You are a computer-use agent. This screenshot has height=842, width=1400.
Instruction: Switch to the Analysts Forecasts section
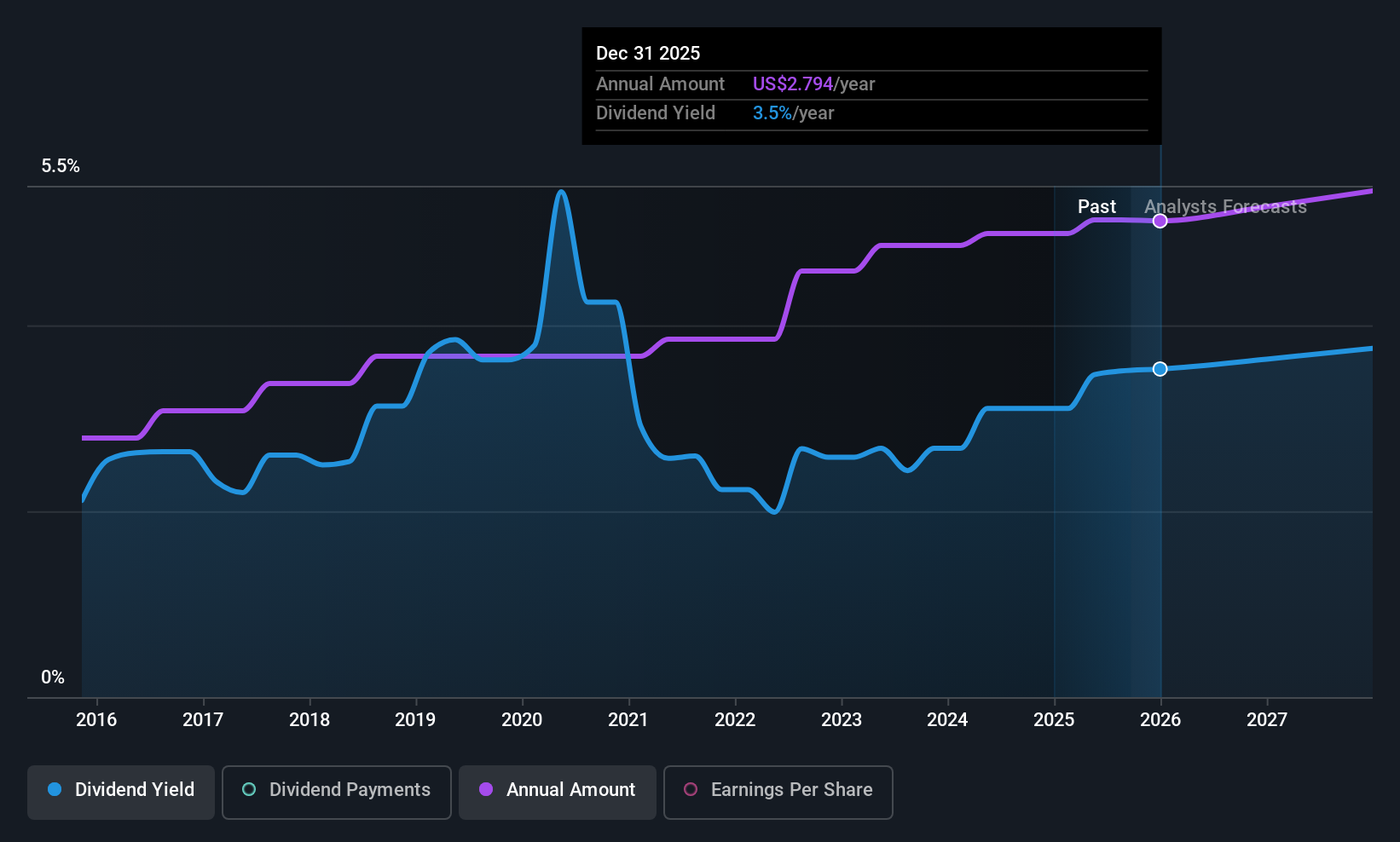1225,206
